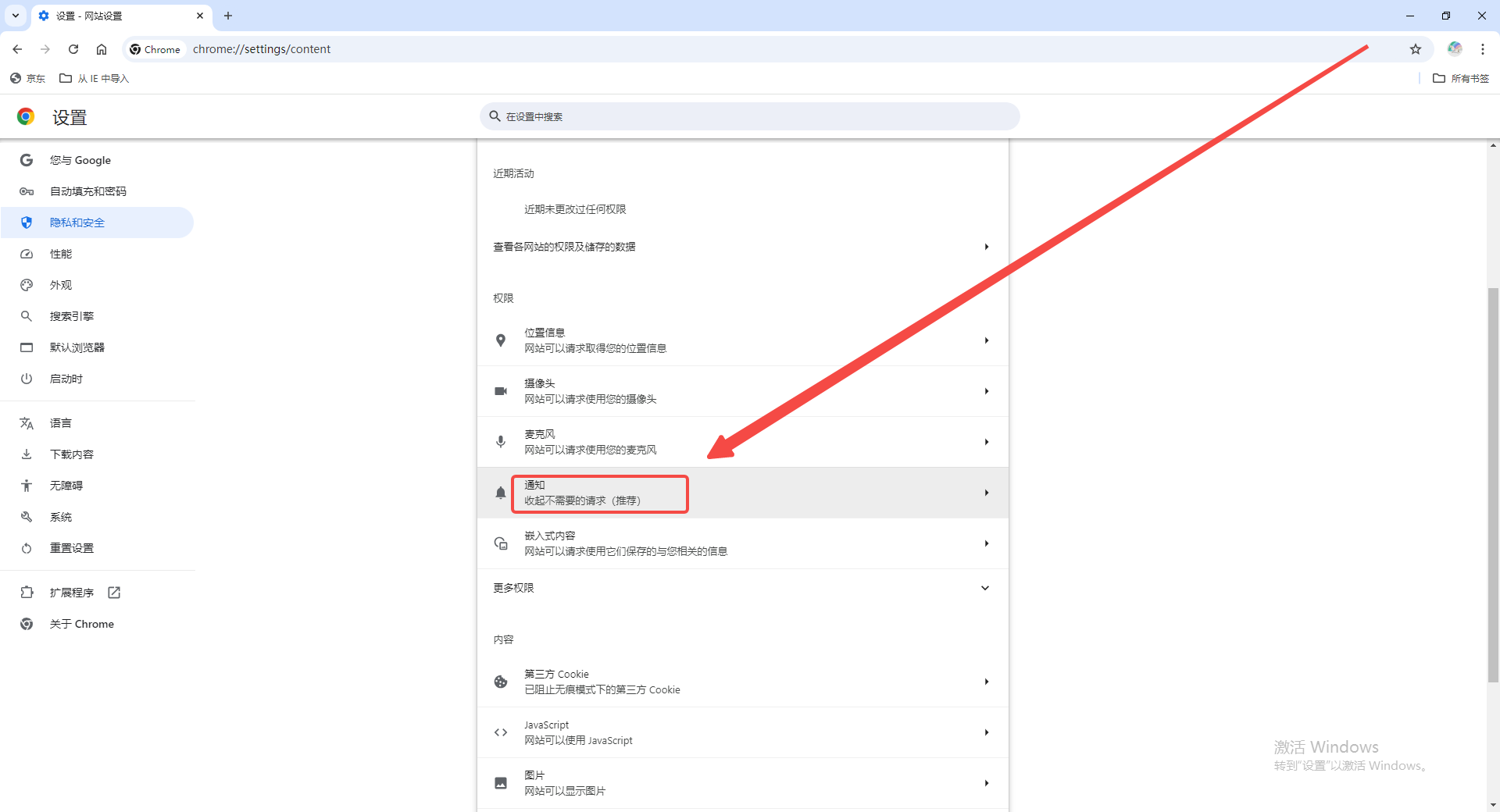Click the image icon beside 图片
This screenshot has height=812, width=1500.
(501, 783)
